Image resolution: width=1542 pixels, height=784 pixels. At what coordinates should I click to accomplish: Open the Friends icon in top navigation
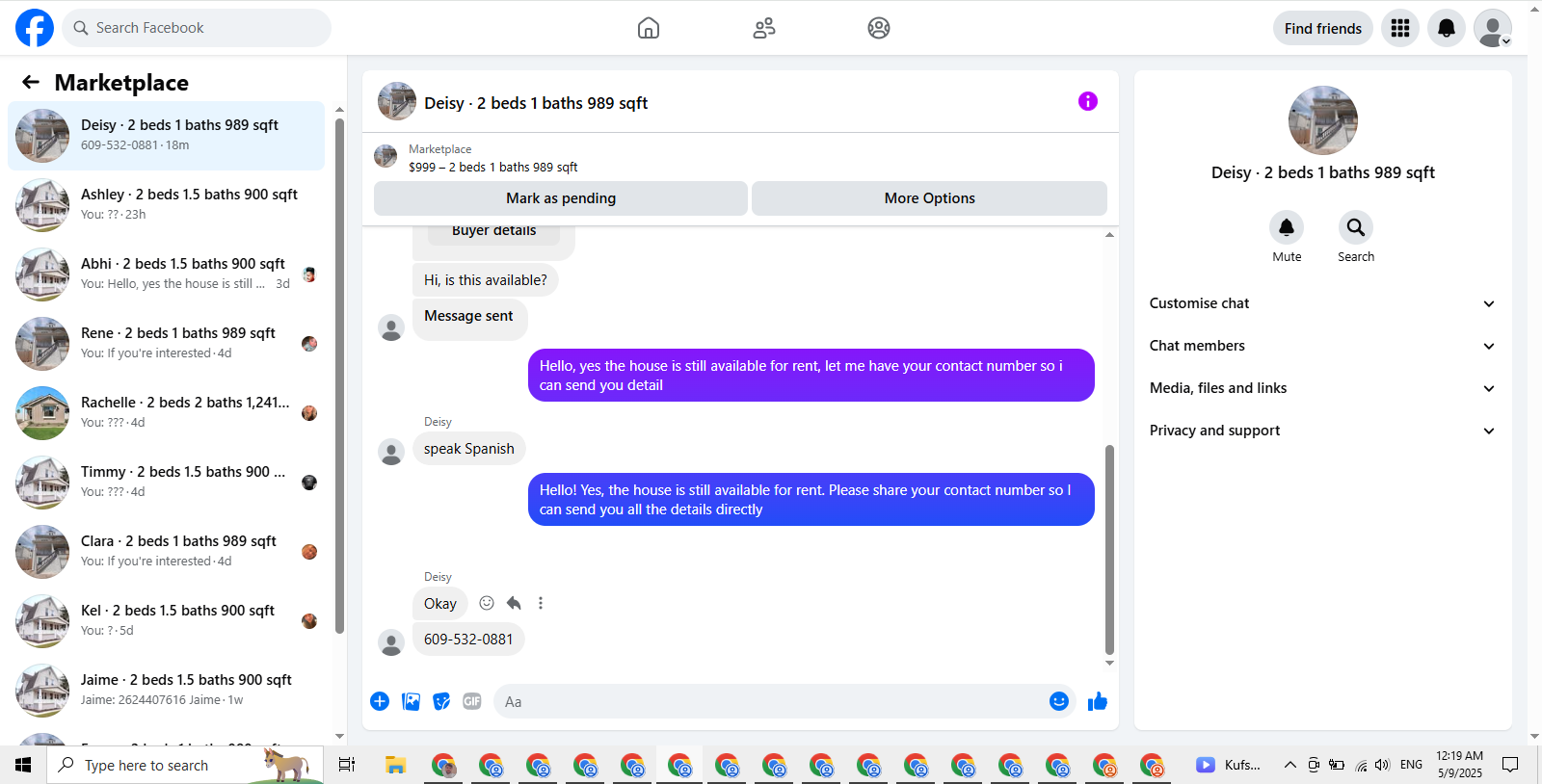pyautogui.click(x=764, y=28)
